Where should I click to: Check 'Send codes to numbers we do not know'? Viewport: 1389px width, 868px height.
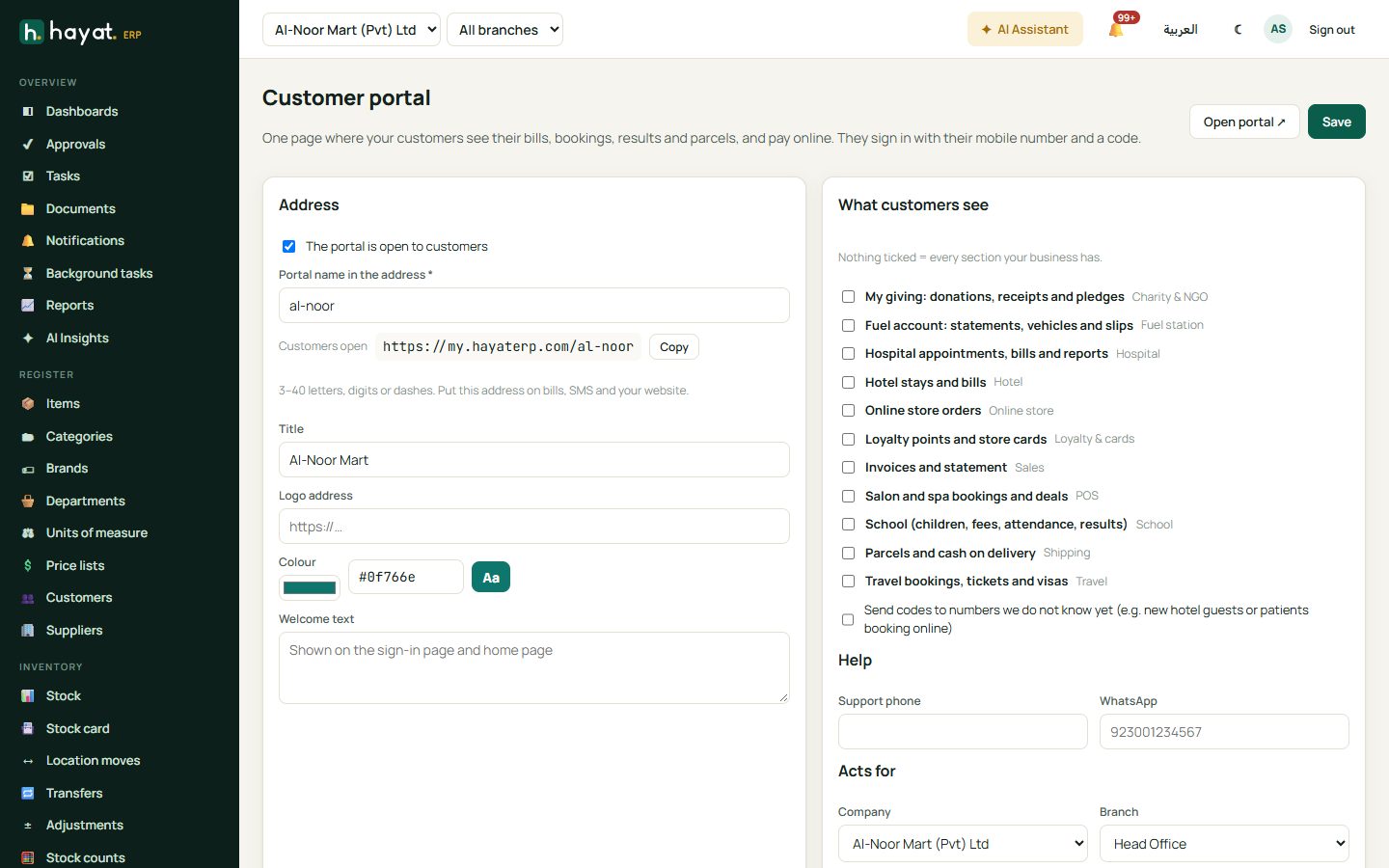tap(848, 619)
